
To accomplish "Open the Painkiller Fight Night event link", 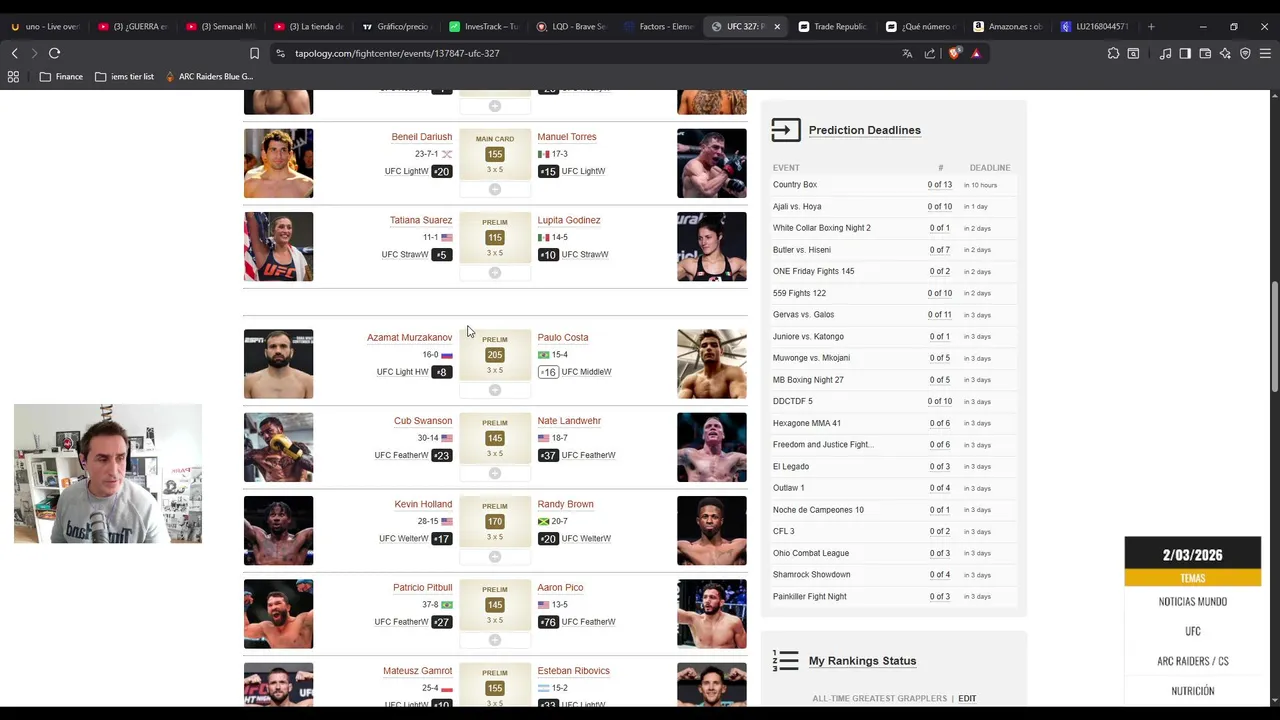I will click(x=809, y=597).
